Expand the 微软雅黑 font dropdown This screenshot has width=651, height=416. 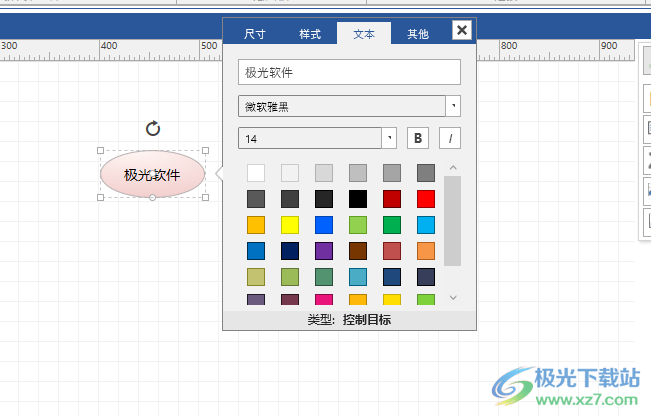tap(454, 106)
